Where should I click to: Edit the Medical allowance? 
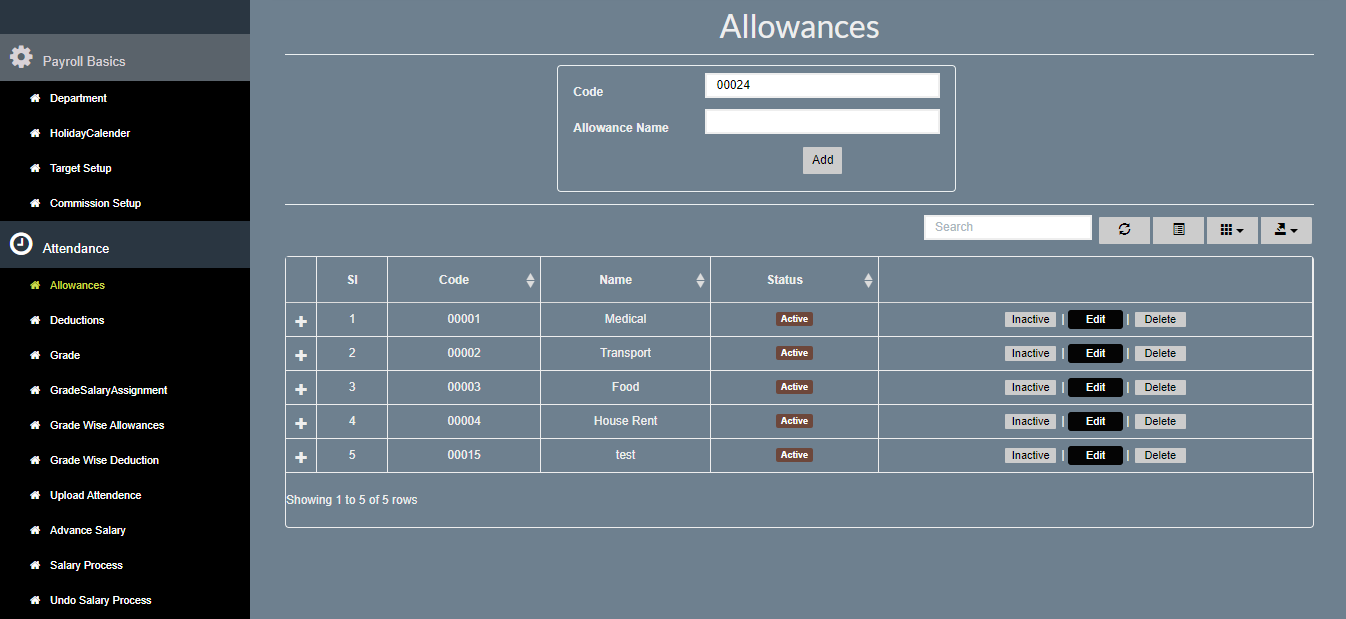[x=1095, y=320]
